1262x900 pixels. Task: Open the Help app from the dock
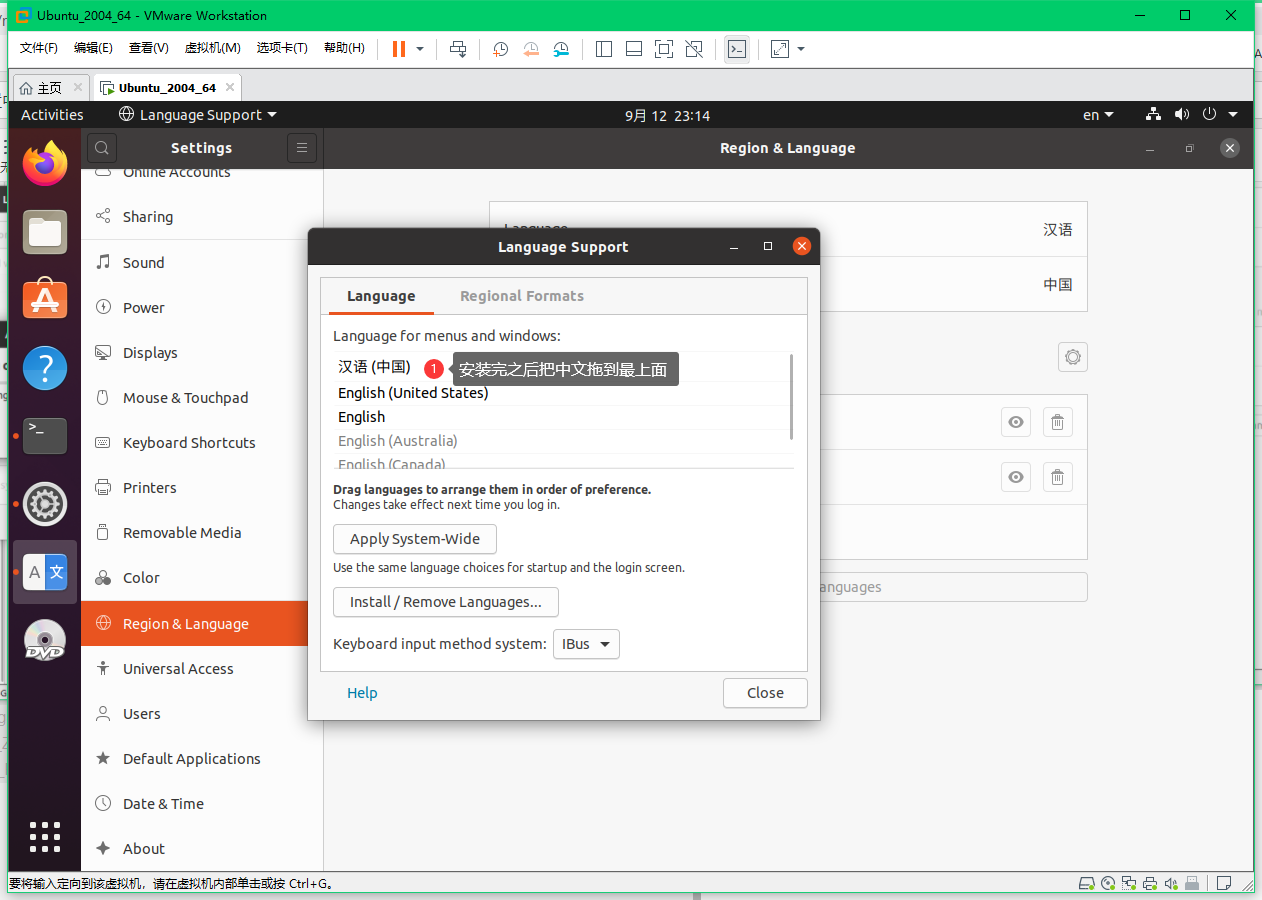point(45,368)
